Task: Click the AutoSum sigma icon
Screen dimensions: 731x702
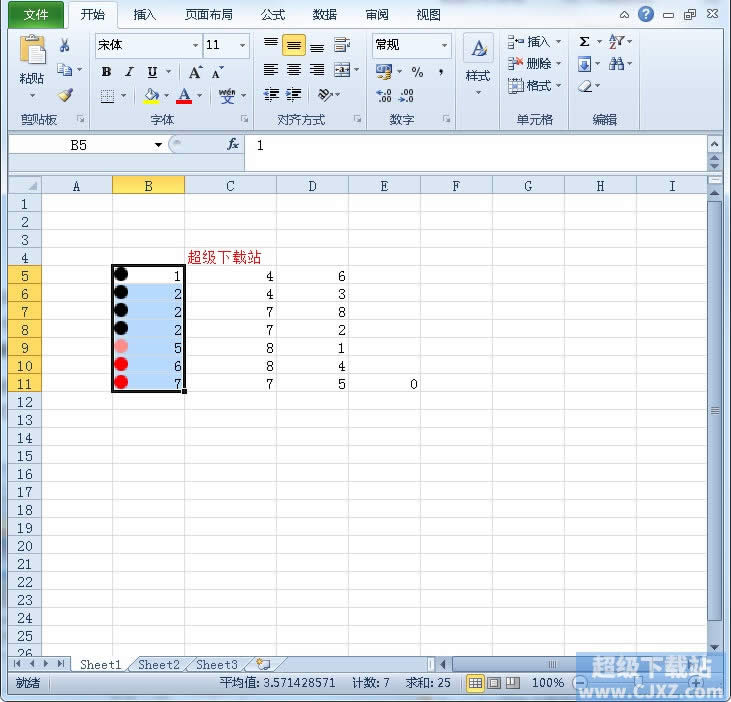Action: coord(584,41)
